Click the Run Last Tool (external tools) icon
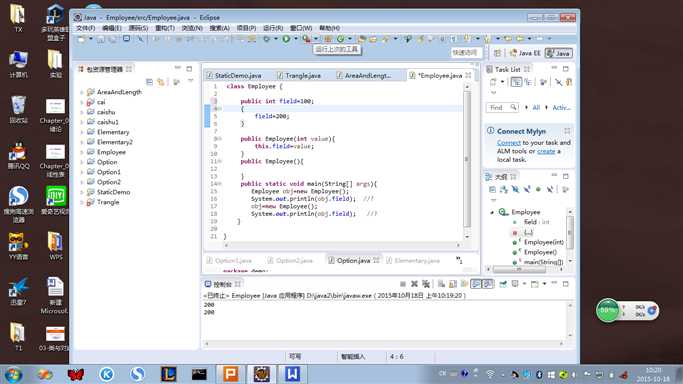Screen dimensions: 683x384 coord(307,39)
